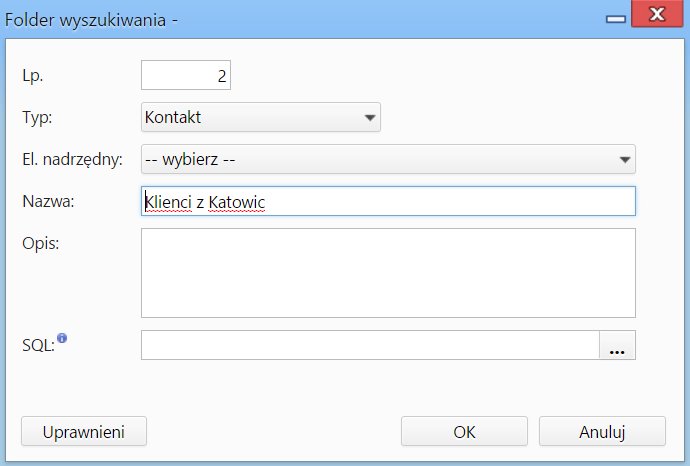Click the Opis label
Viewport: 690px width, 466px height.
tap(40, 243)
